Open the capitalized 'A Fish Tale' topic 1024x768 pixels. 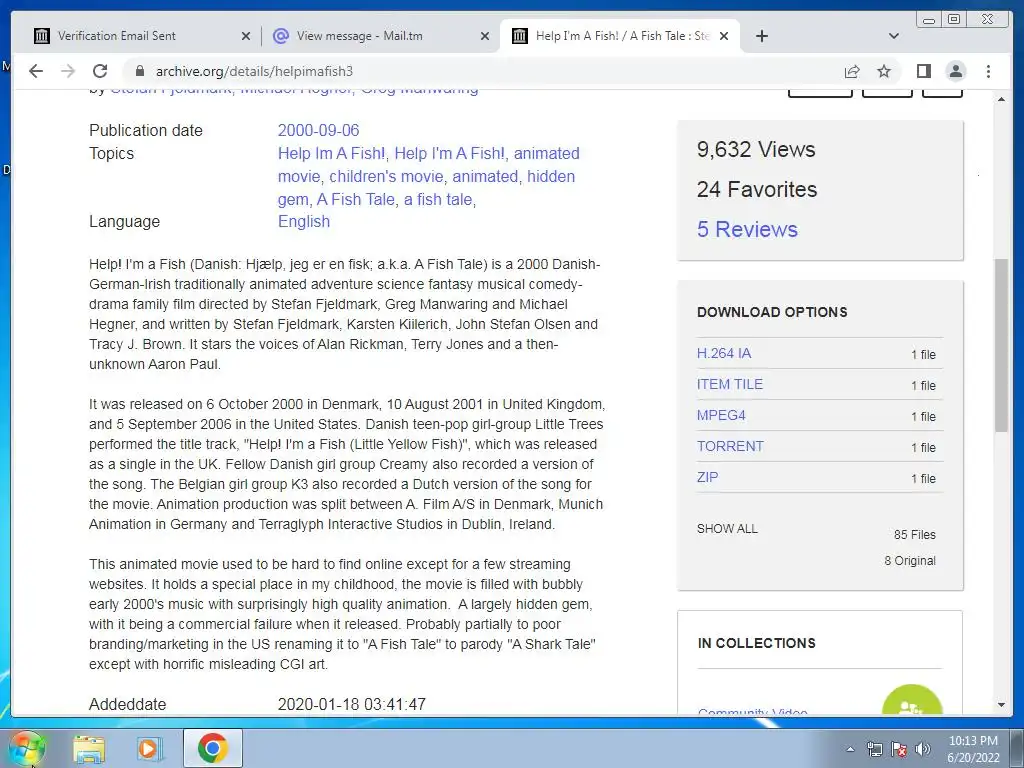[x=356, y=199]
